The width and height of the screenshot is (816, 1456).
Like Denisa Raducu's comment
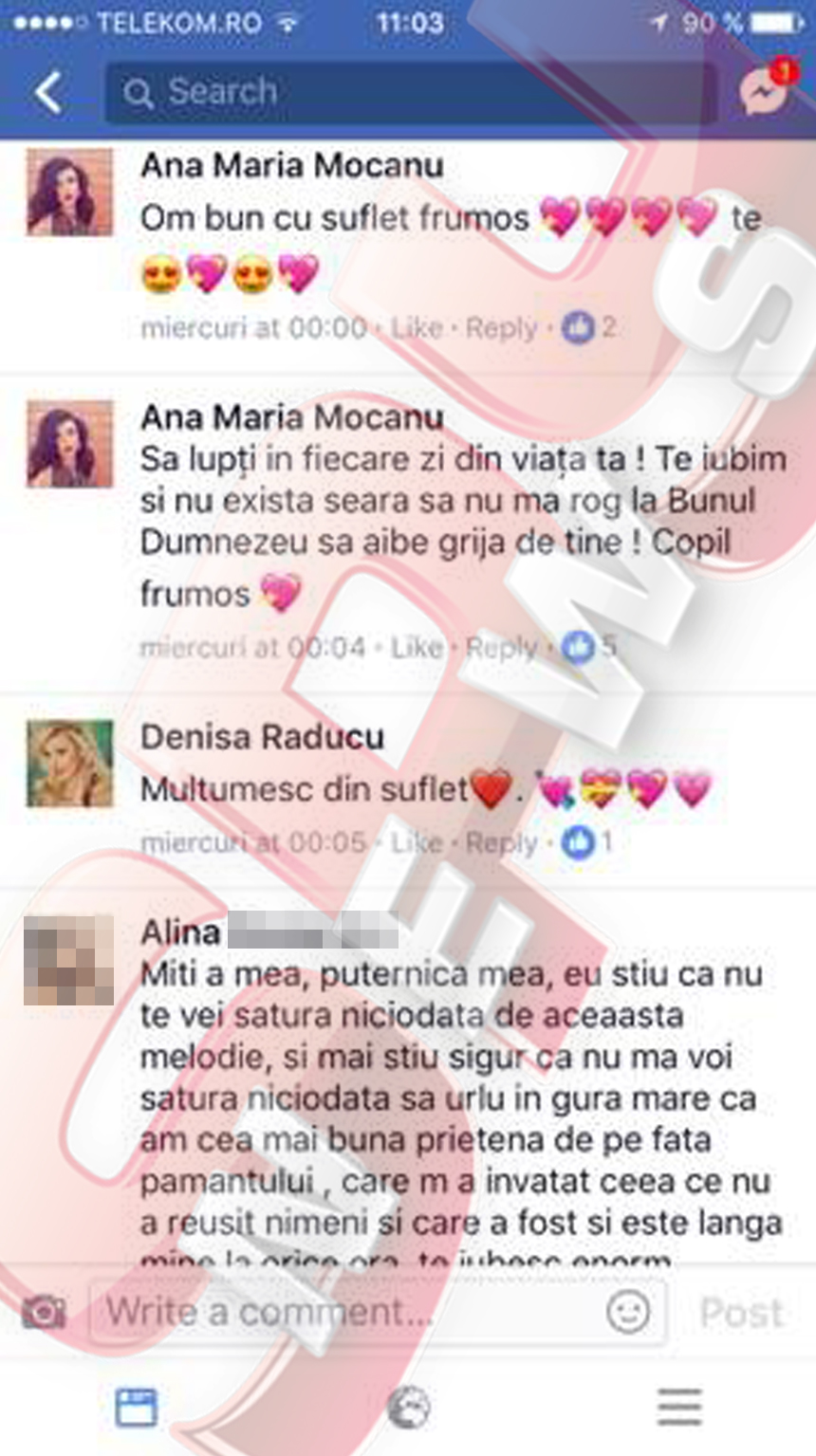tap(417, 842)
